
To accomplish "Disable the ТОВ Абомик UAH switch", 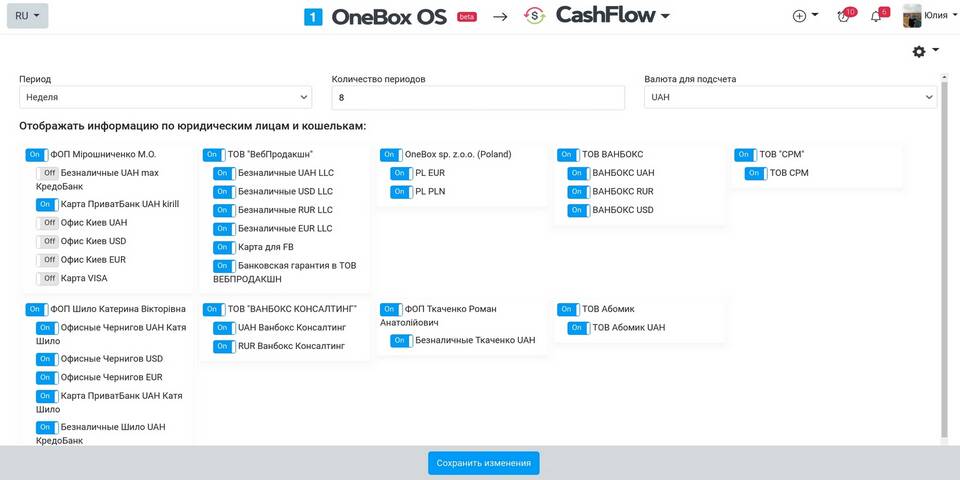I will click(579, 328).
